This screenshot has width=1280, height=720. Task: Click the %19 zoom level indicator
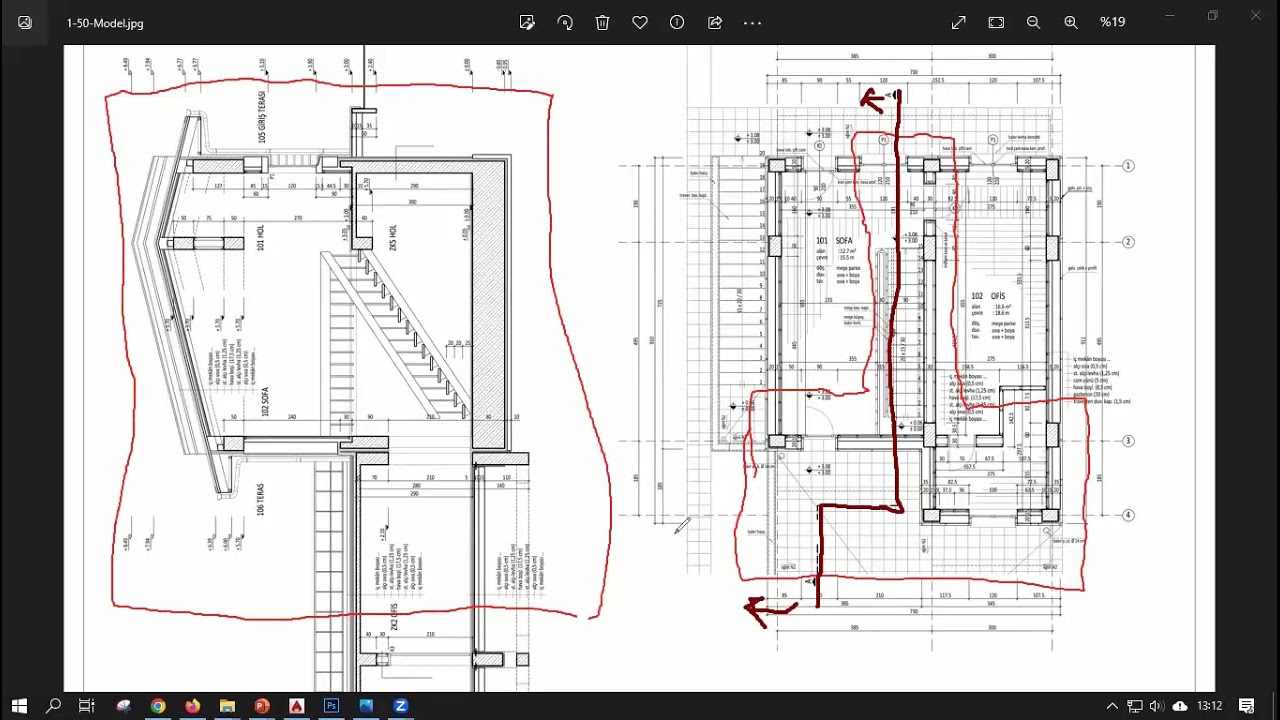click(x=1113, y=22)
